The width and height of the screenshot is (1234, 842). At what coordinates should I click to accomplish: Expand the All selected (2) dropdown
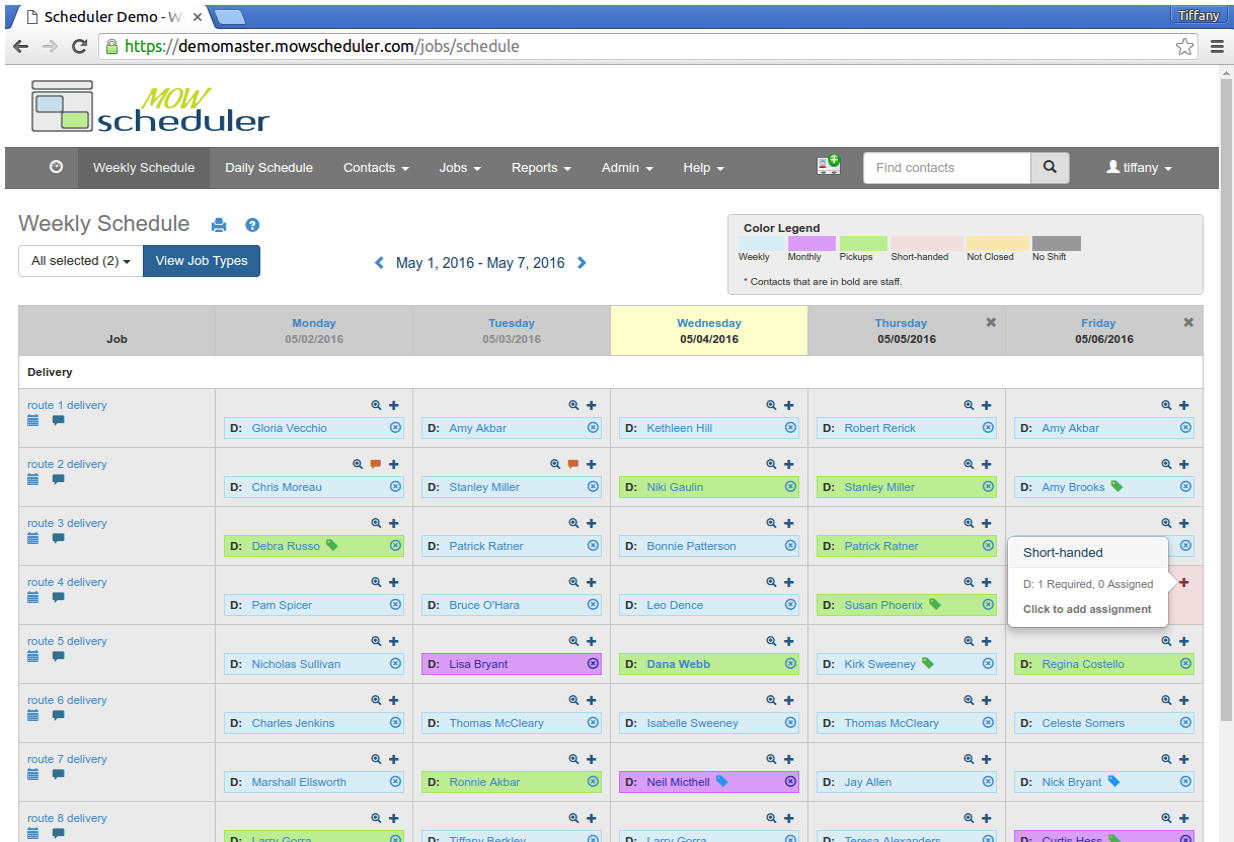(80, 261)
